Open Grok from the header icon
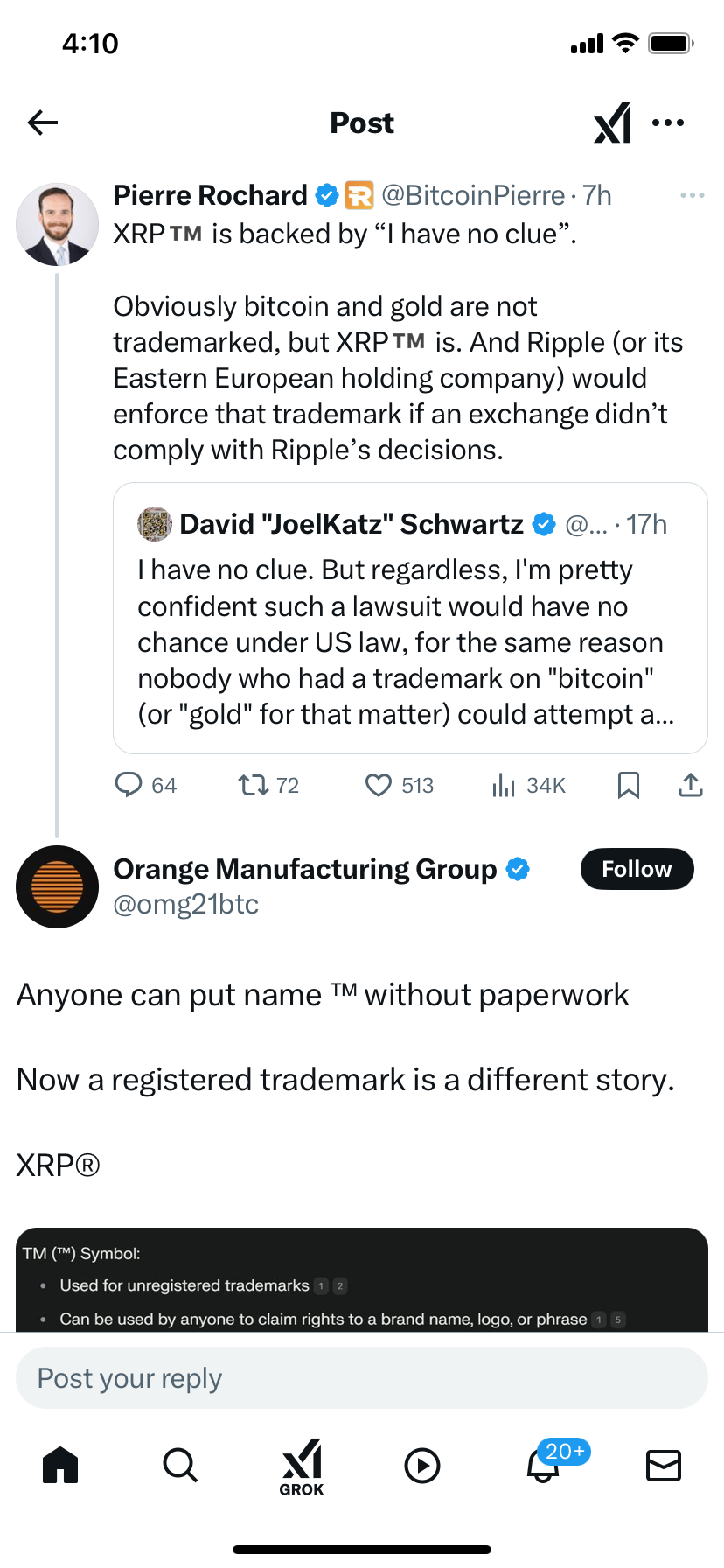Viewport: 724px width, 1568px height. [x=612, y=122]
